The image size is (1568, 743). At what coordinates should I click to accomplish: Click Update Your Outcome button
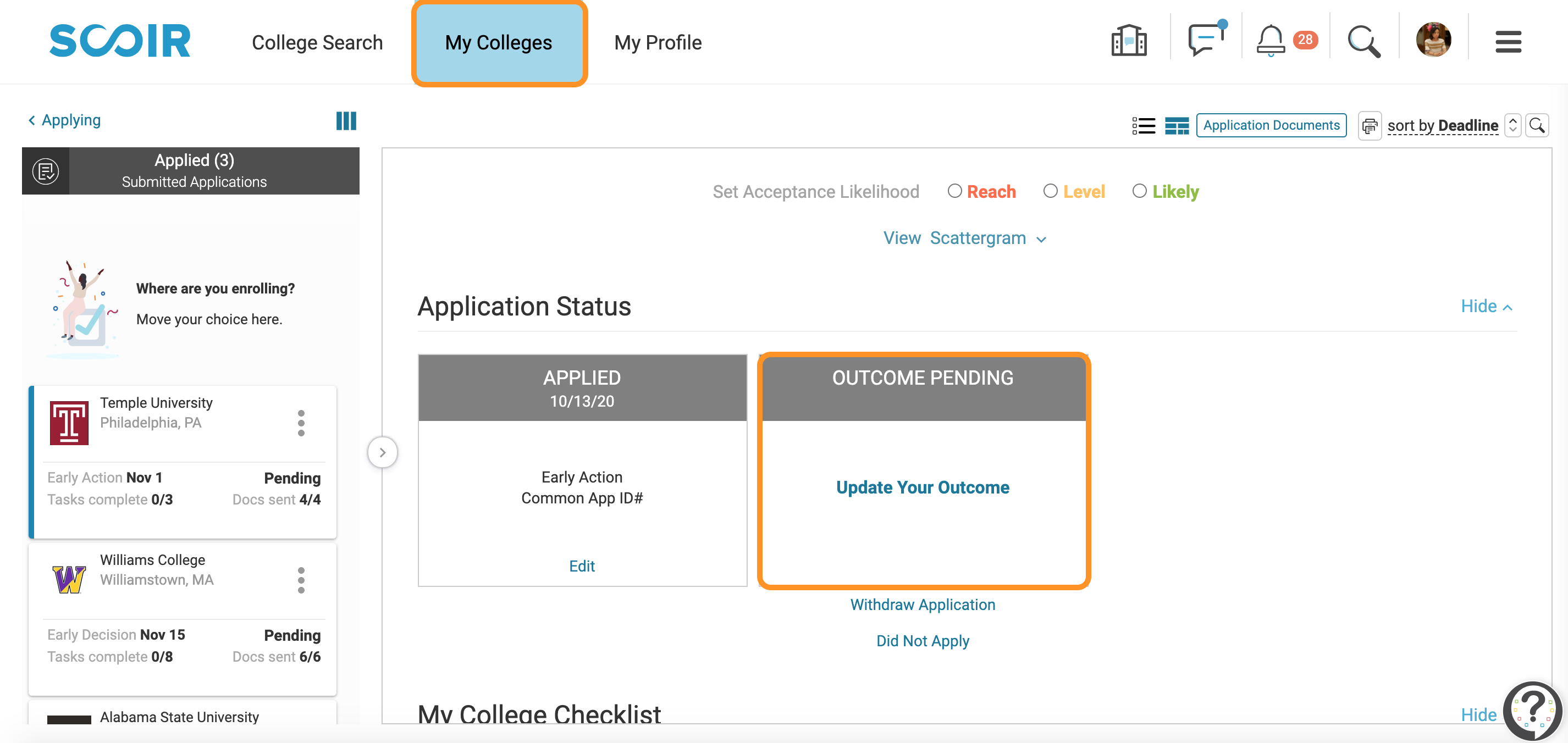(921, 487)
